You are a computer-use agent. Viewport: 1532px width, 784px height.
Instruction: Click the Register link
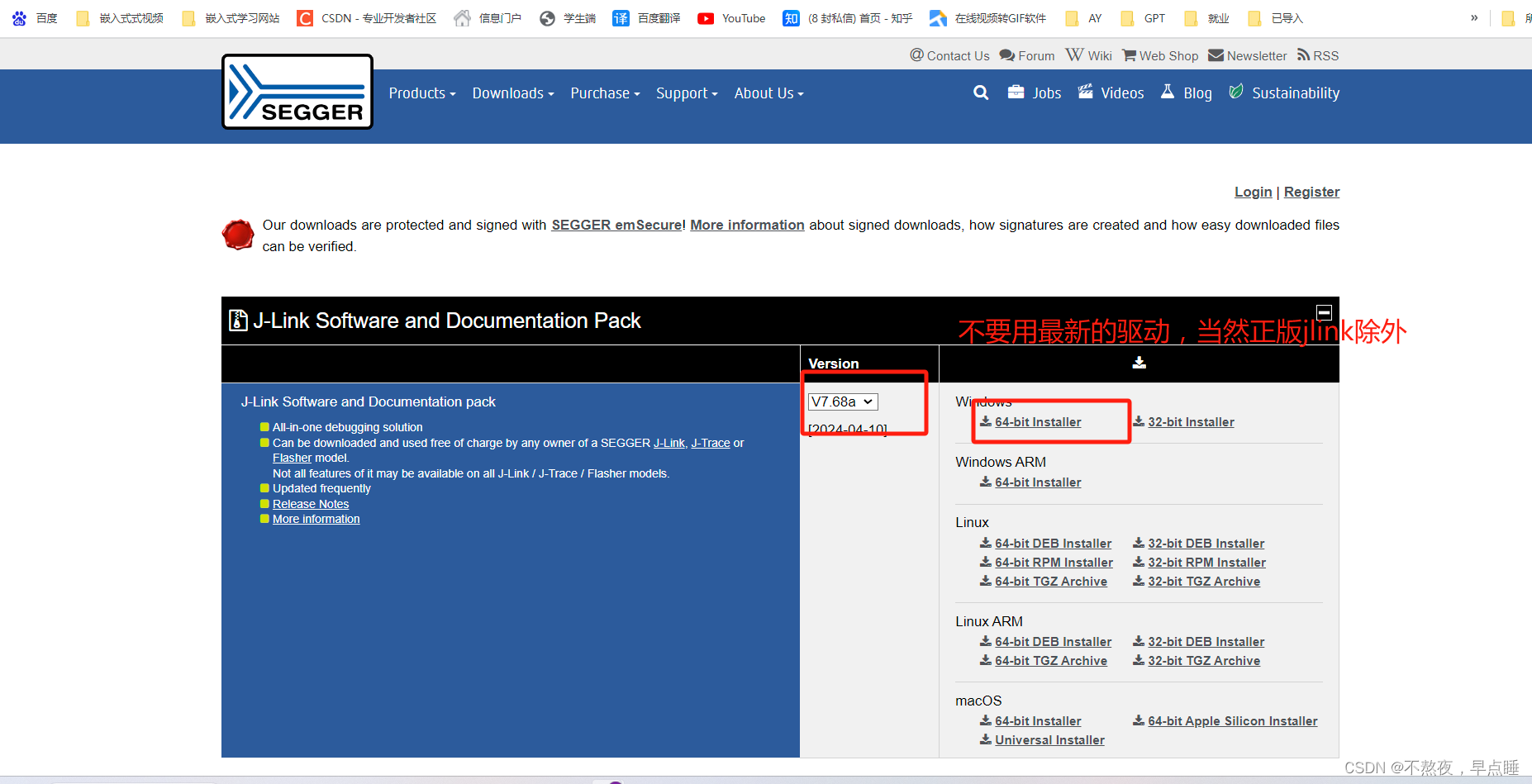point(1311,192)
